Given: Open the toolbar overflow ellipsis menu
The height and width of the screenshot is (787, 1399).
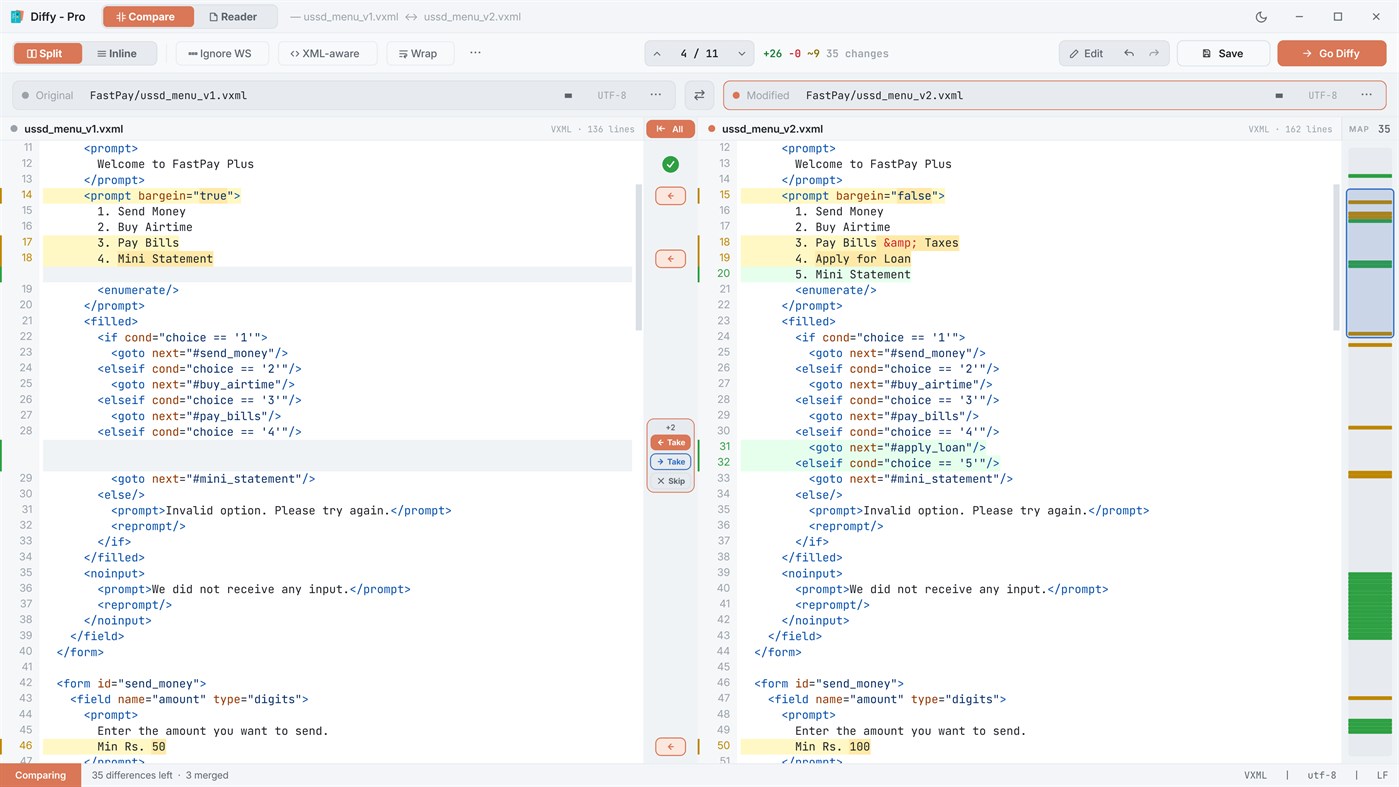Looking at the screenshot, I should [x=475, y=53].
